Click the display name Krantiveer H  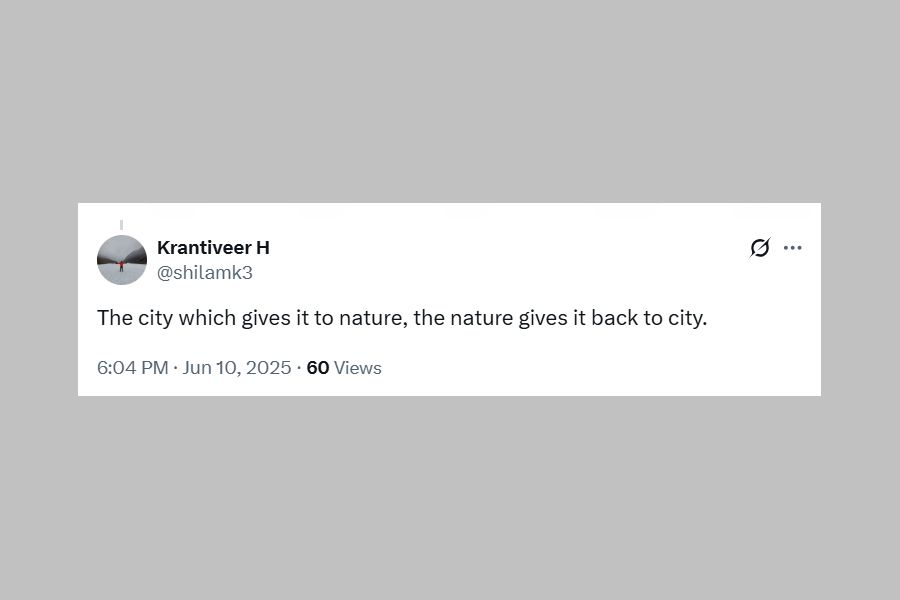(x=213, y=247)
